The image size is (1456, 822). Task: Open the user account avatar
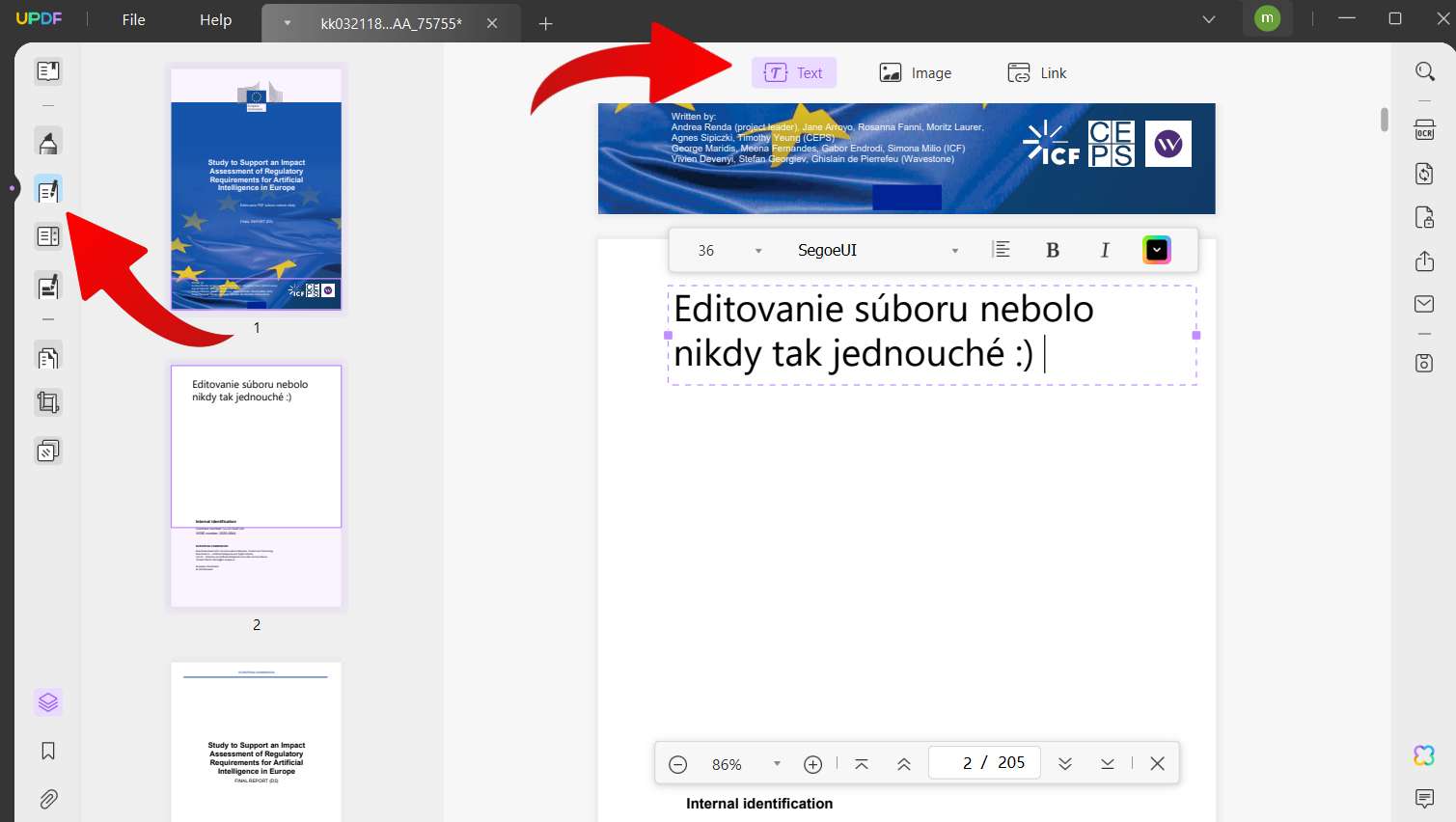pos(1267,18)
